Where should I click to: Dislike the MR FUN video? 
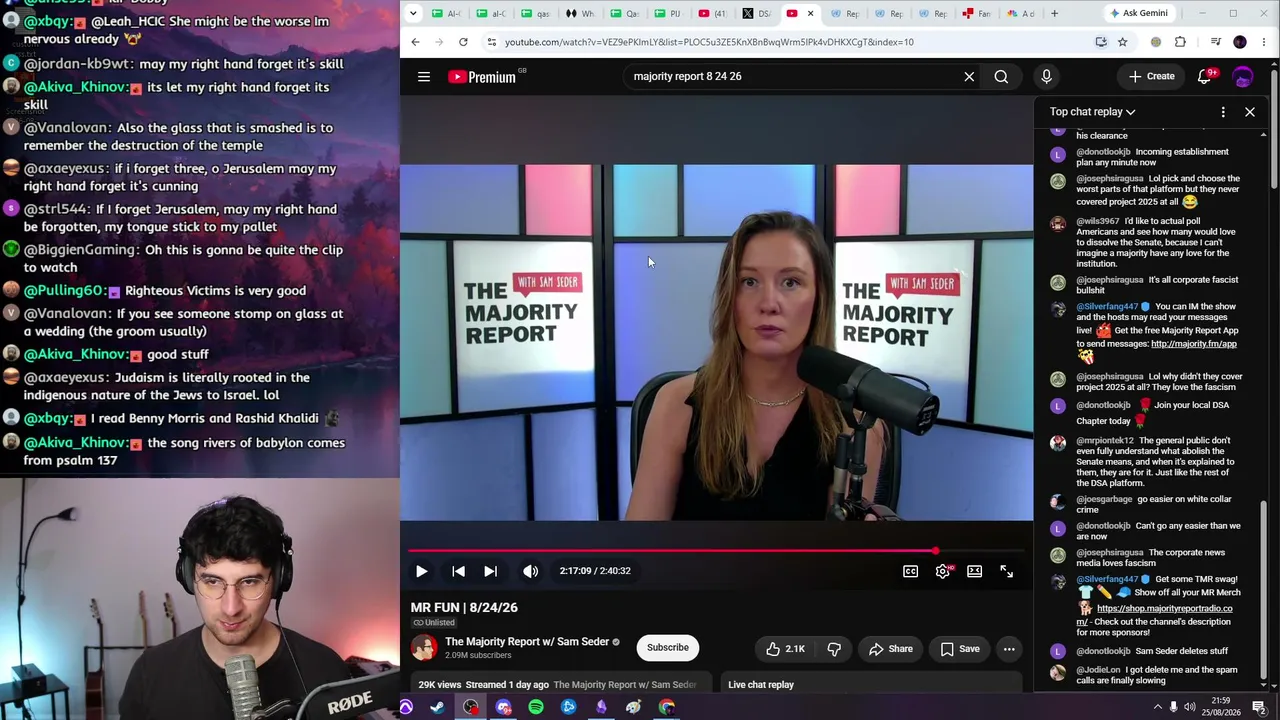coord(834,649)
